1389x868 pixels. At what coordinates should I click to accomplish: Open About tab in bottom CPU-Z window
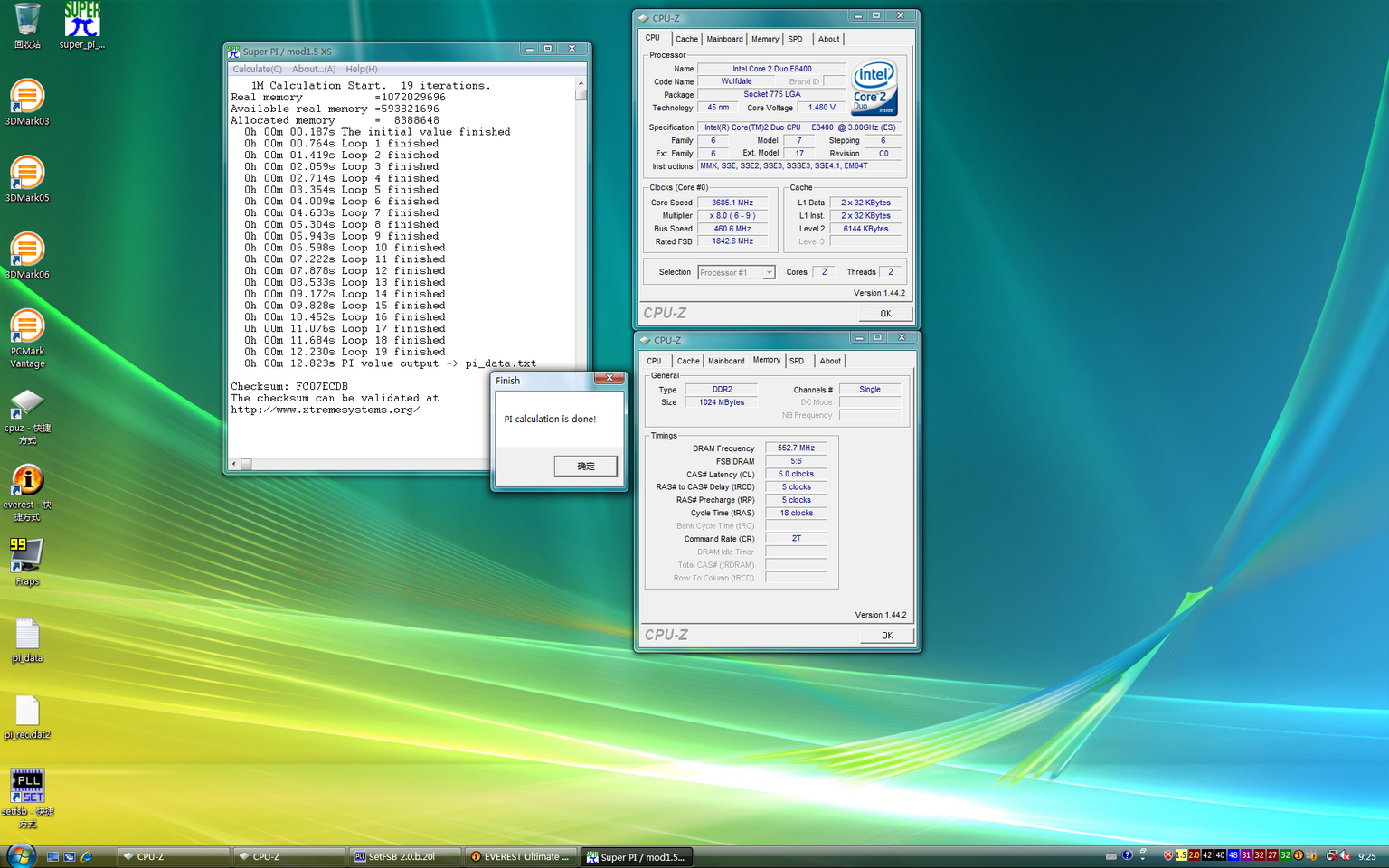(x=830, y=361)
